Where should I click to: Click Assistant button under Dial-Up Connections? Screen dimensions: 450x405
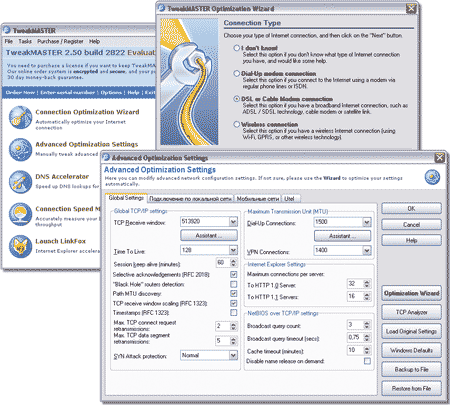tap(342, 236)
